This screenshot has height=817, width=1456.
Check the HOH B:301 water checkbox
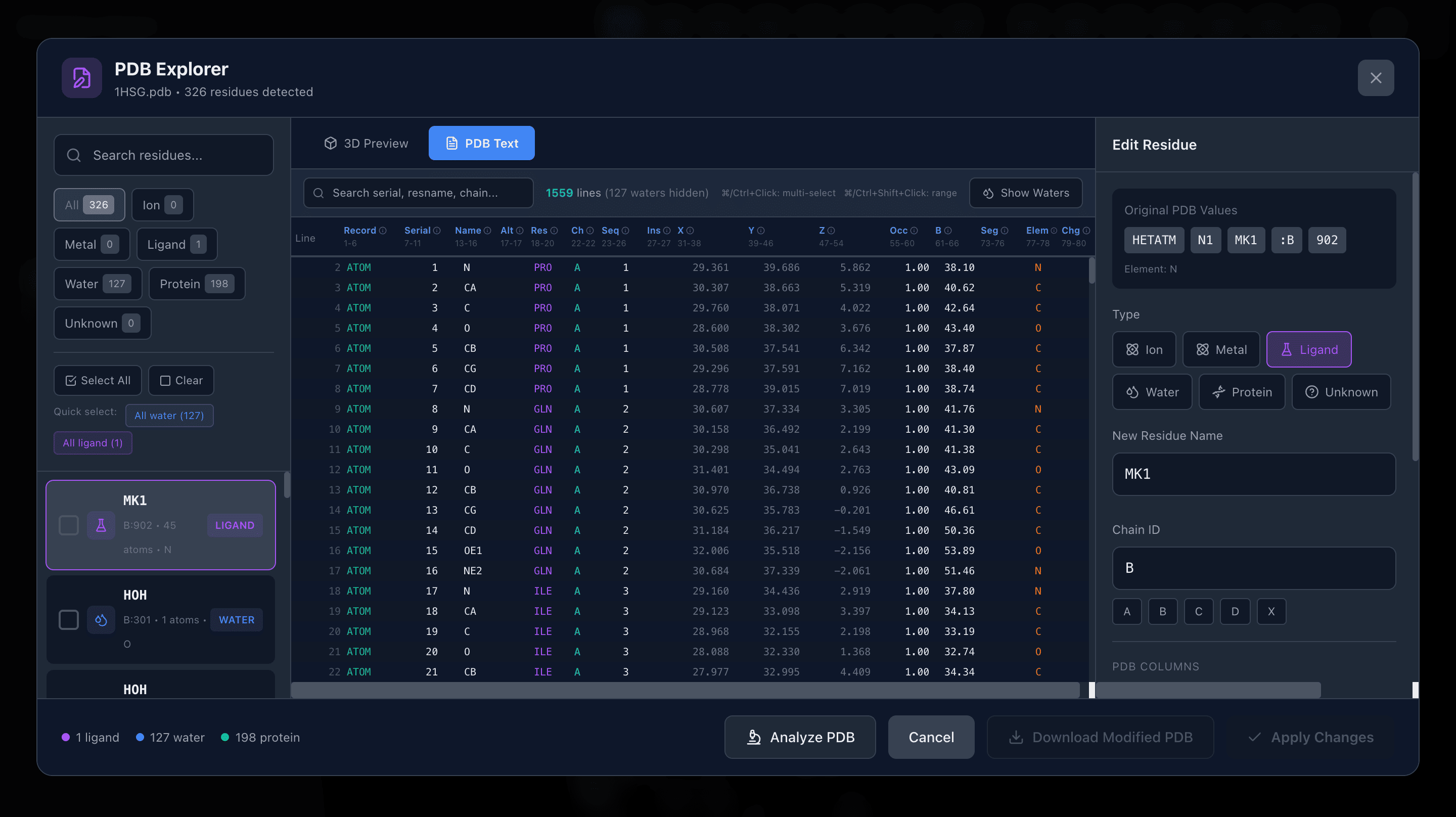[x=68, y=620]
